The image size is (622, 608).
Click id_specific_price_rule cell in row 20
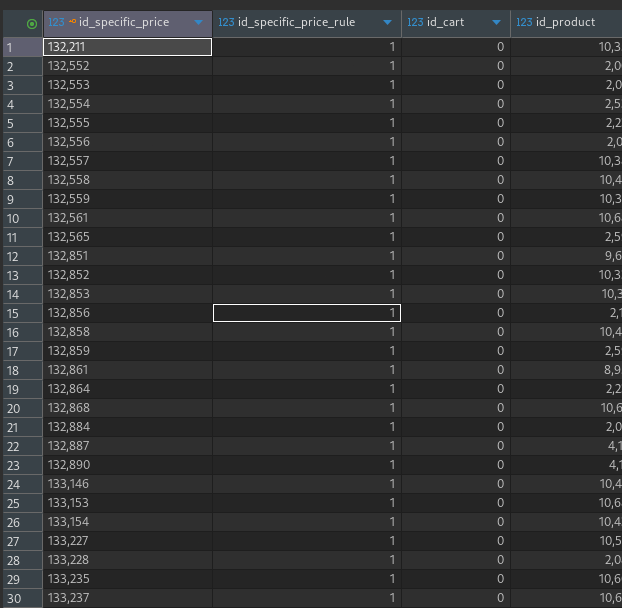click(307, 409)
